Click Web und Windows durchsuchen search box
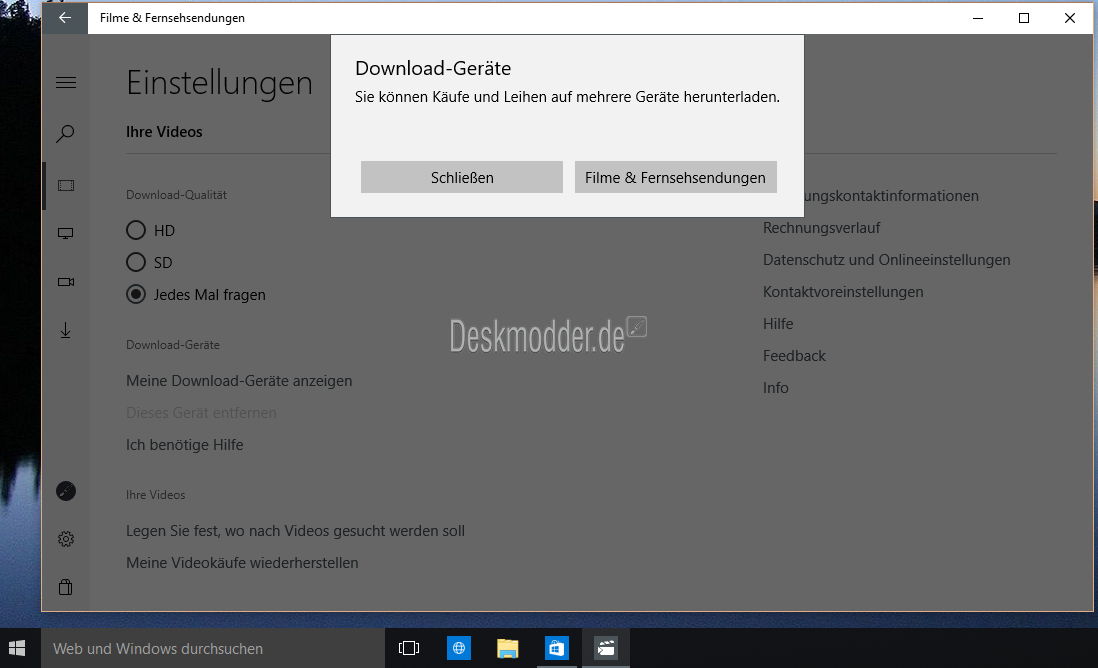Viewport: 1098px width, 668px height. click(213, 648)
